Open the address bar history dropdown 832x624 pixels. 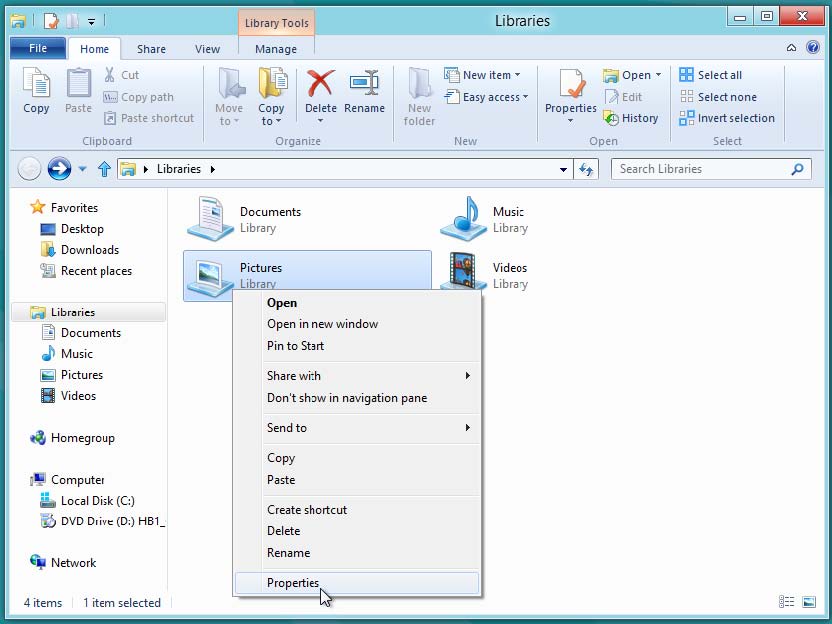564,170
